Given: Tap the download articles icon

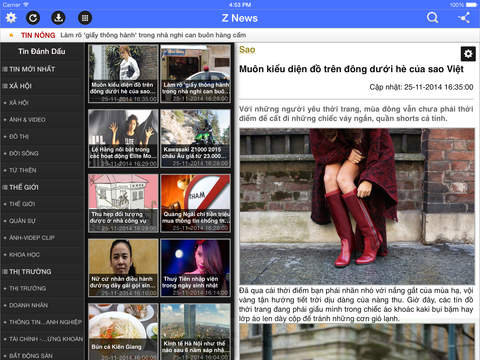Looking at the screenshot, I should pyautogui.click(x=58, y=18).
